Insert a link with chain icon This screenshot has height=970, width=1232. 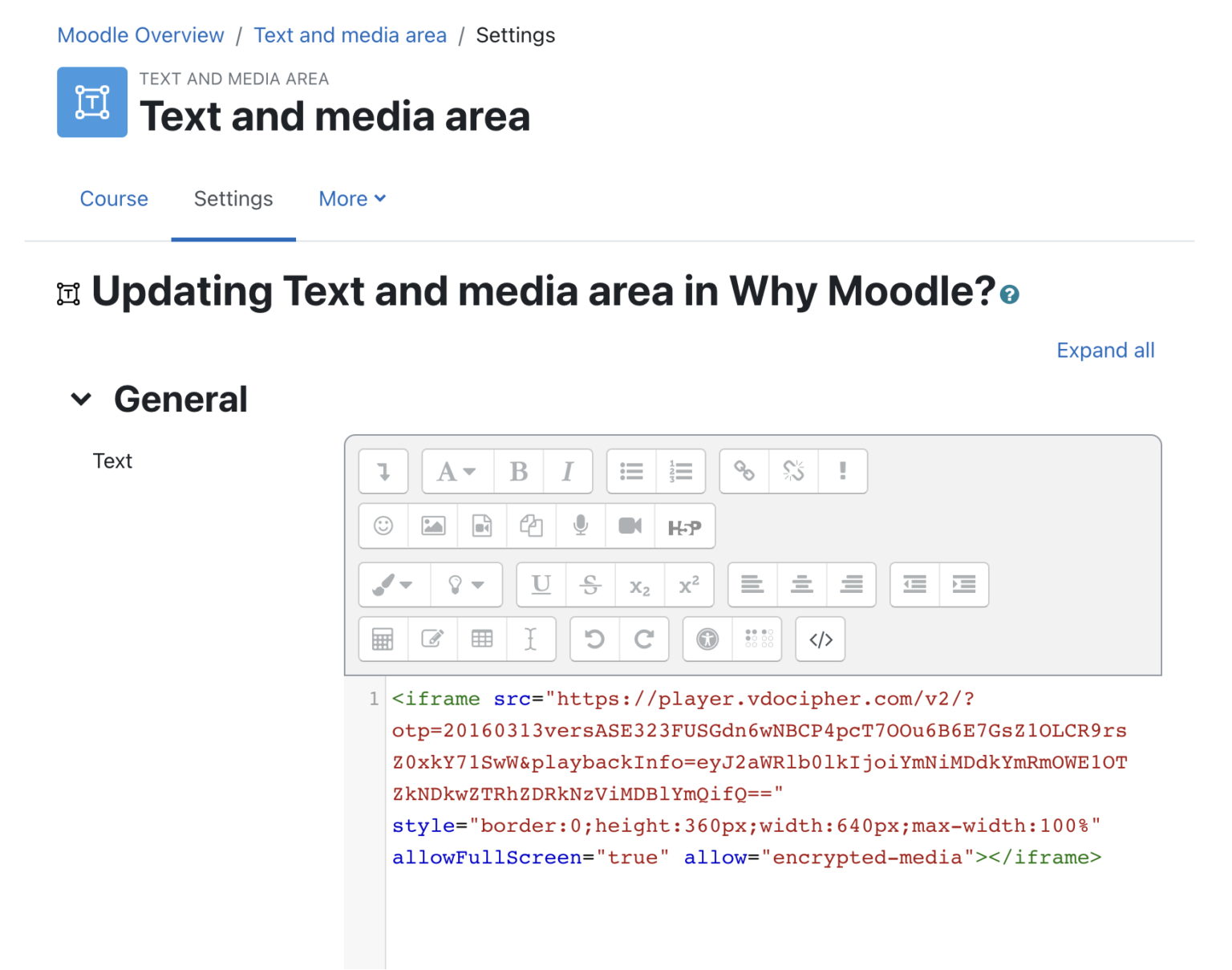pos(744,472)
